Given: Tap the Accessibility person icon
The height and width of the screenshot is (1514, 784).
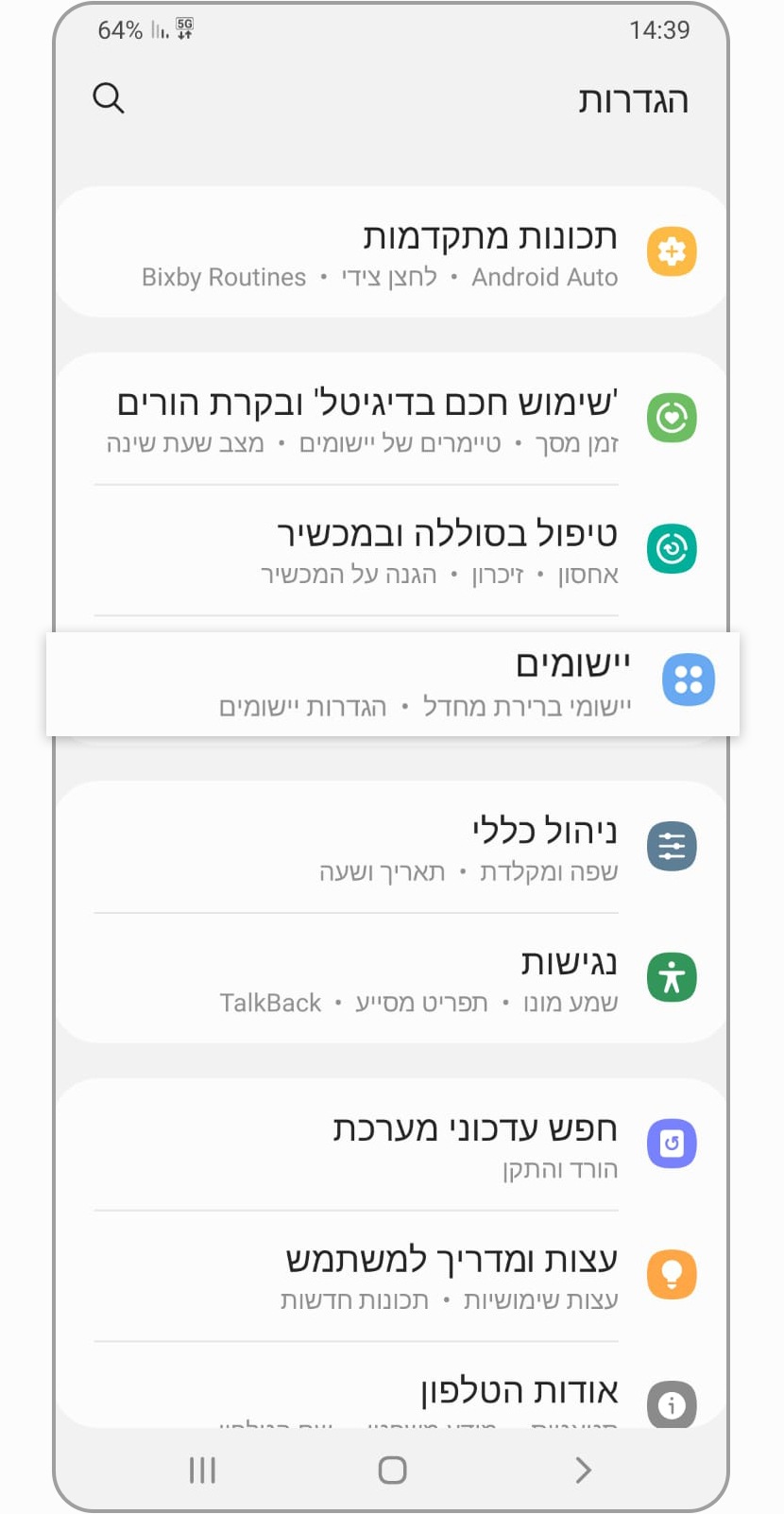Looking at the screenshot, I should click(672, 977).
